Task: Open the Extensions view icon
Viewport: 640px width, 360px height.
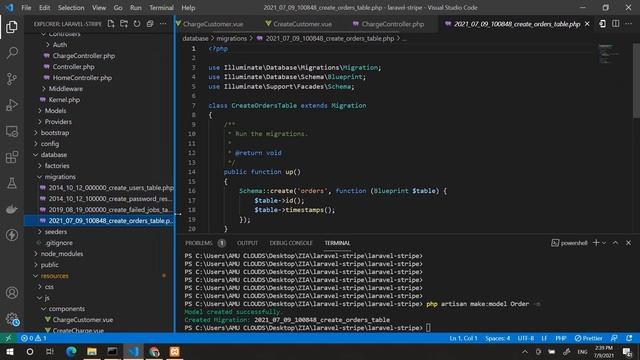Action: [12, 157]
